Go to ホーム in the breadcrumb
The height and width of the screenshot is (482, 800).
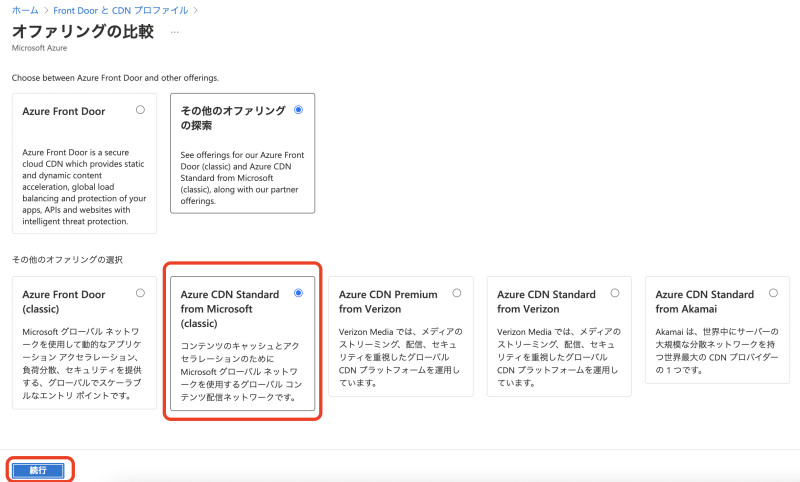pyautogui.click(x=25, y=10)
